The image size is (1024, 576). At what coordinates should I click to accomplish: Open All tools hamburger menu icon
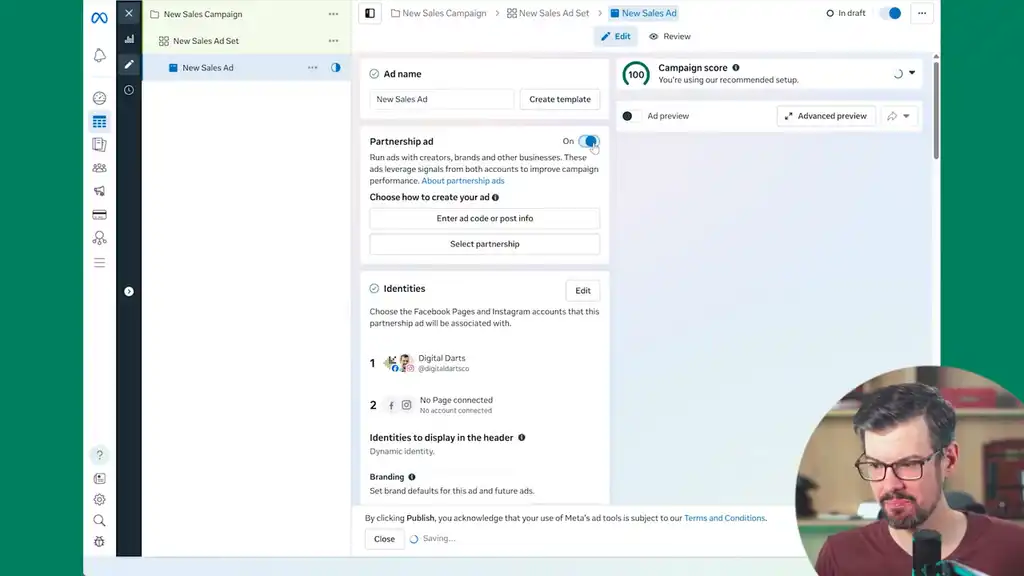click(99, 263)
